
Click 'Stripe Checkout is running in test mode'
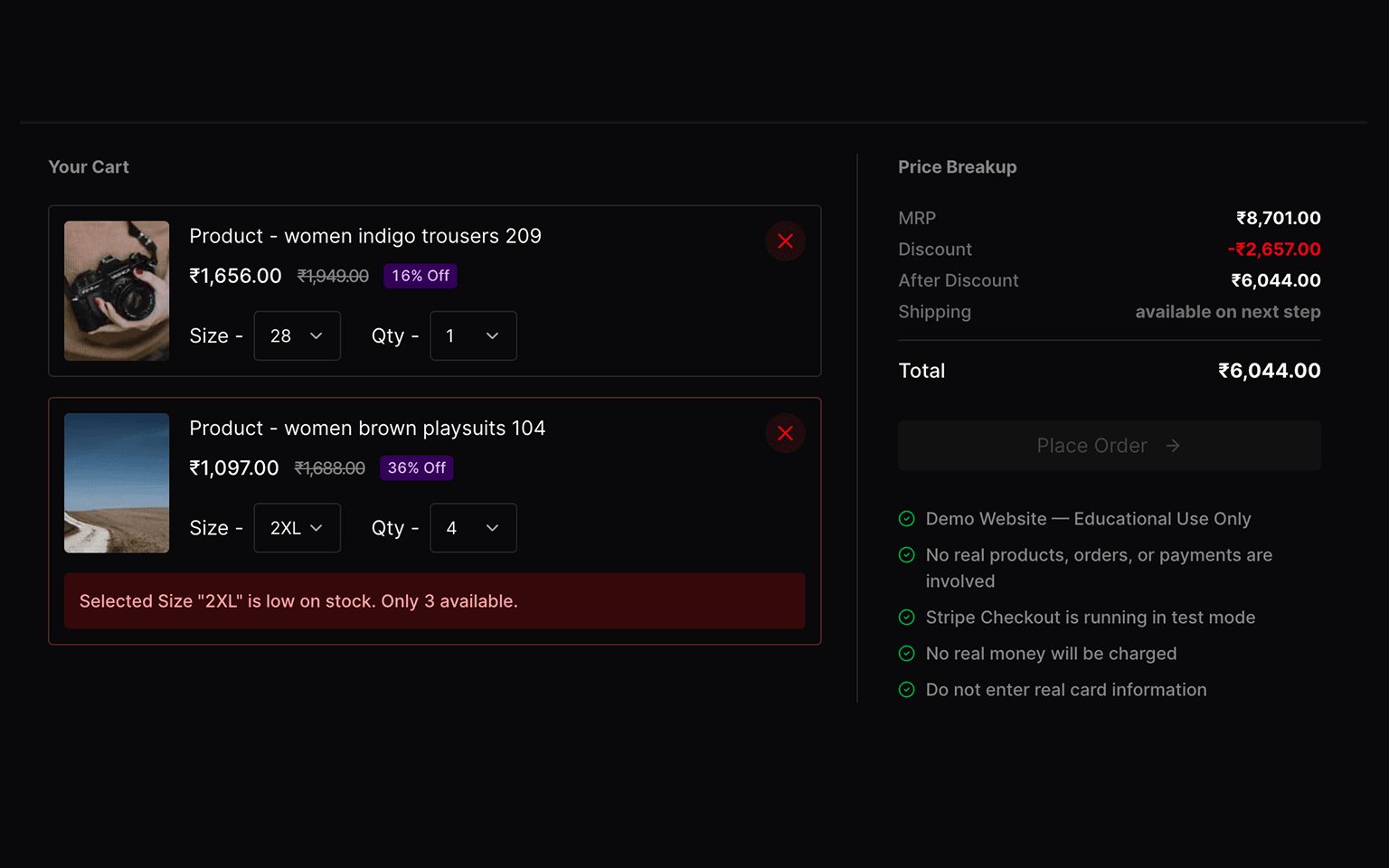point(1090,618)
